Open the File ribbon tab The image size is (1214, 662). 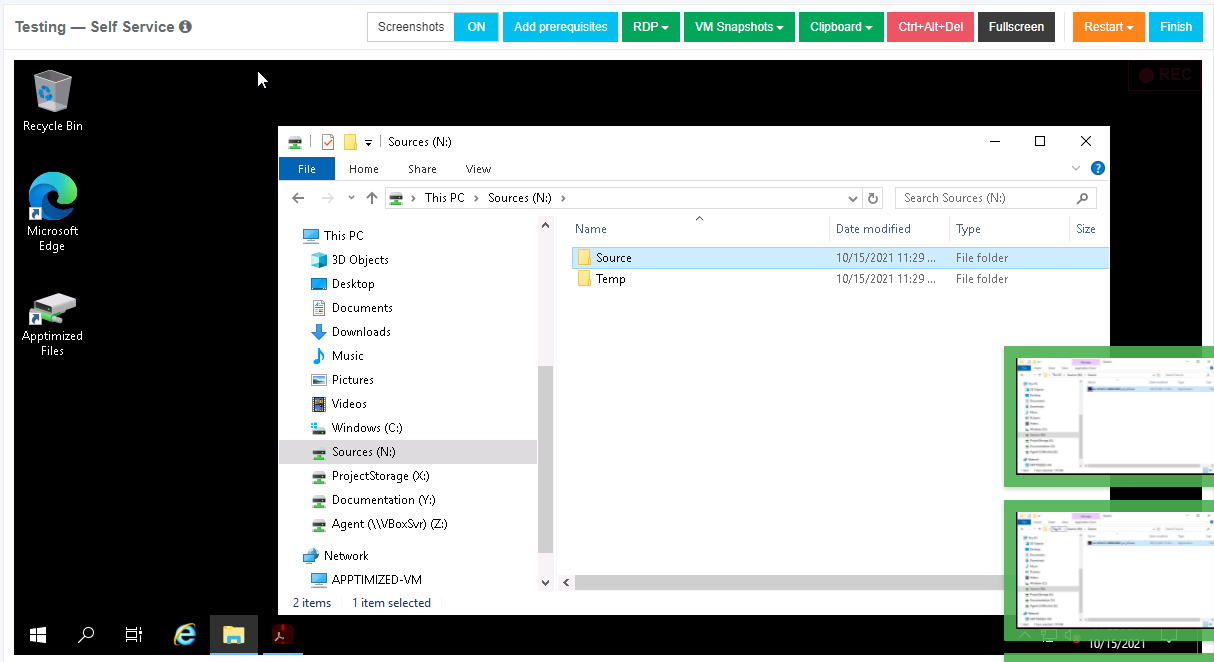pos(306,169)
